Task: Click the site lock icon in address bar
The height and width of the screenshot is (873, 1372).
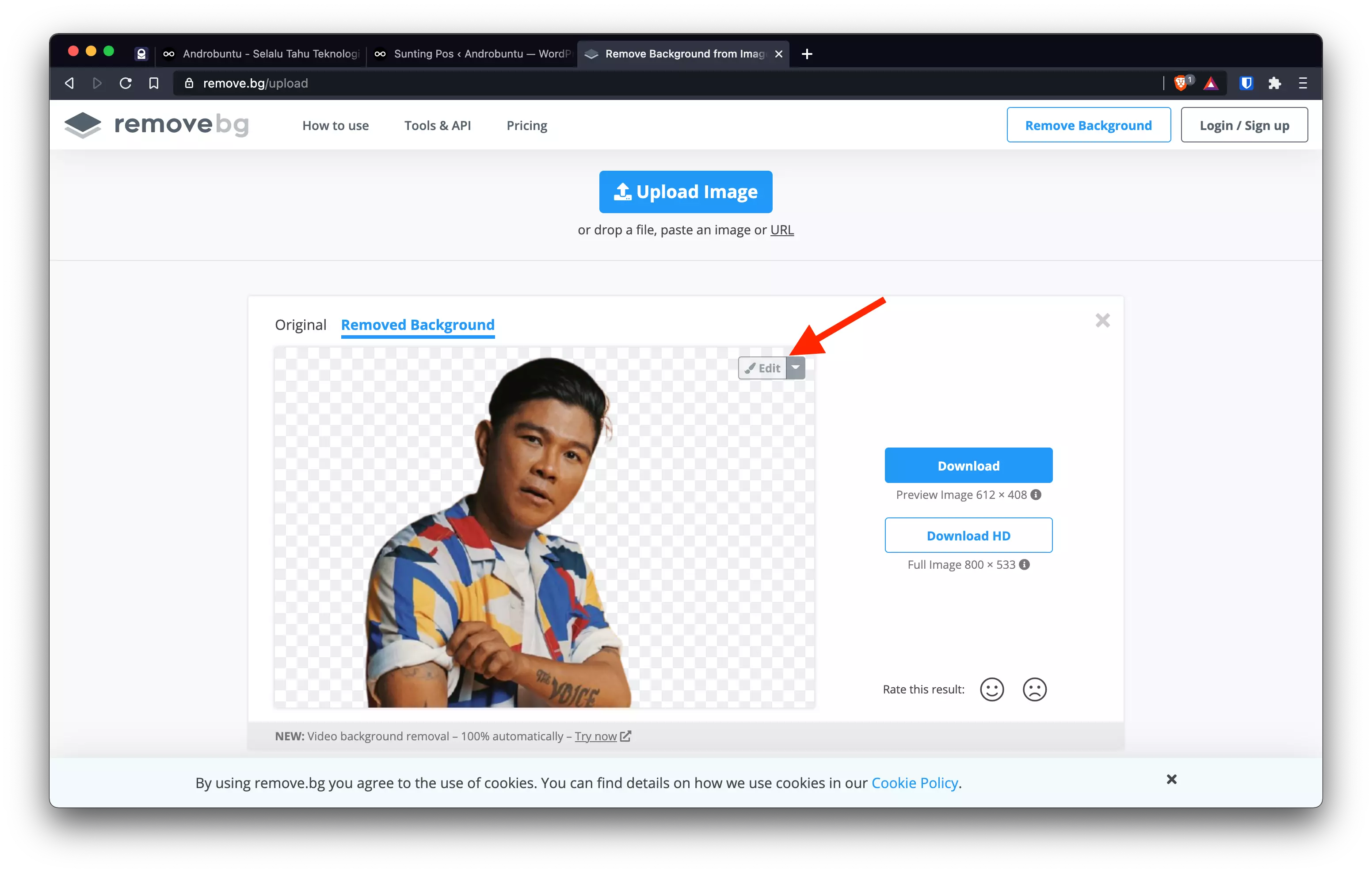Action: tap(189, 83)
